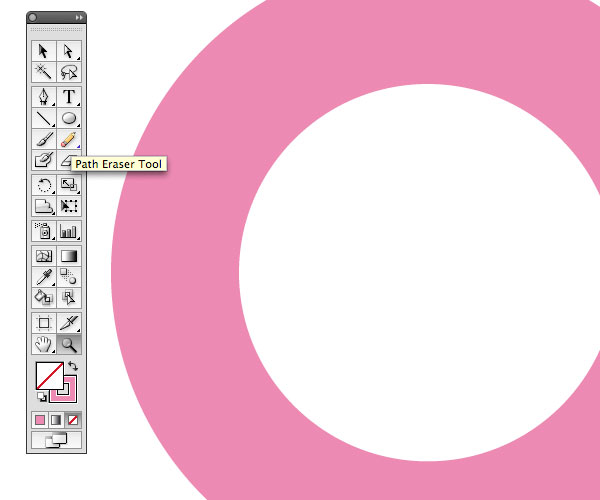Click the Tools panel dotted grip bar
600x500 pixels.
[x=56, y=29]
